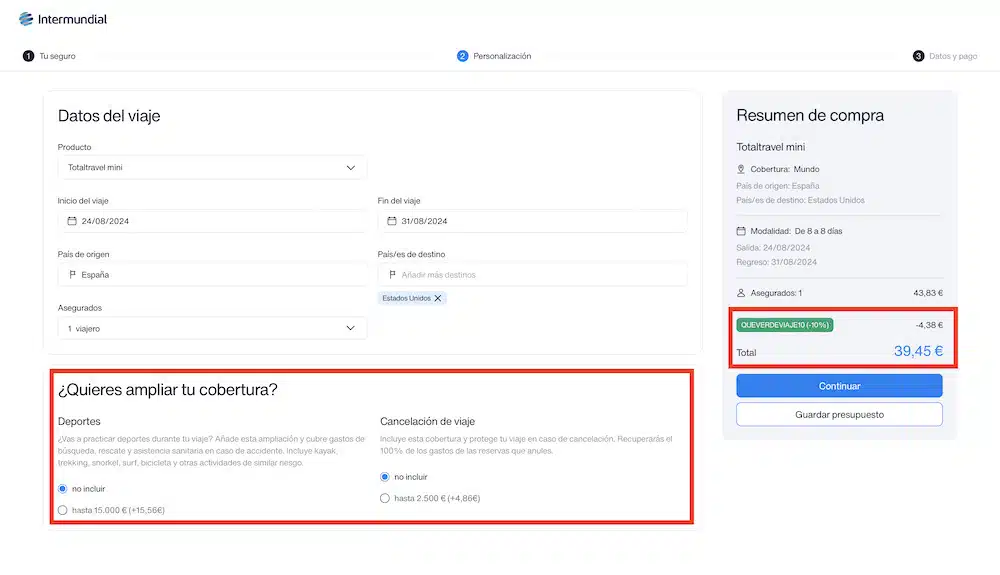Viewport: 1000px width, 575px height.
Task: Choose 'no incluir' for Cancelación de viaje
Action: point(385,477)
